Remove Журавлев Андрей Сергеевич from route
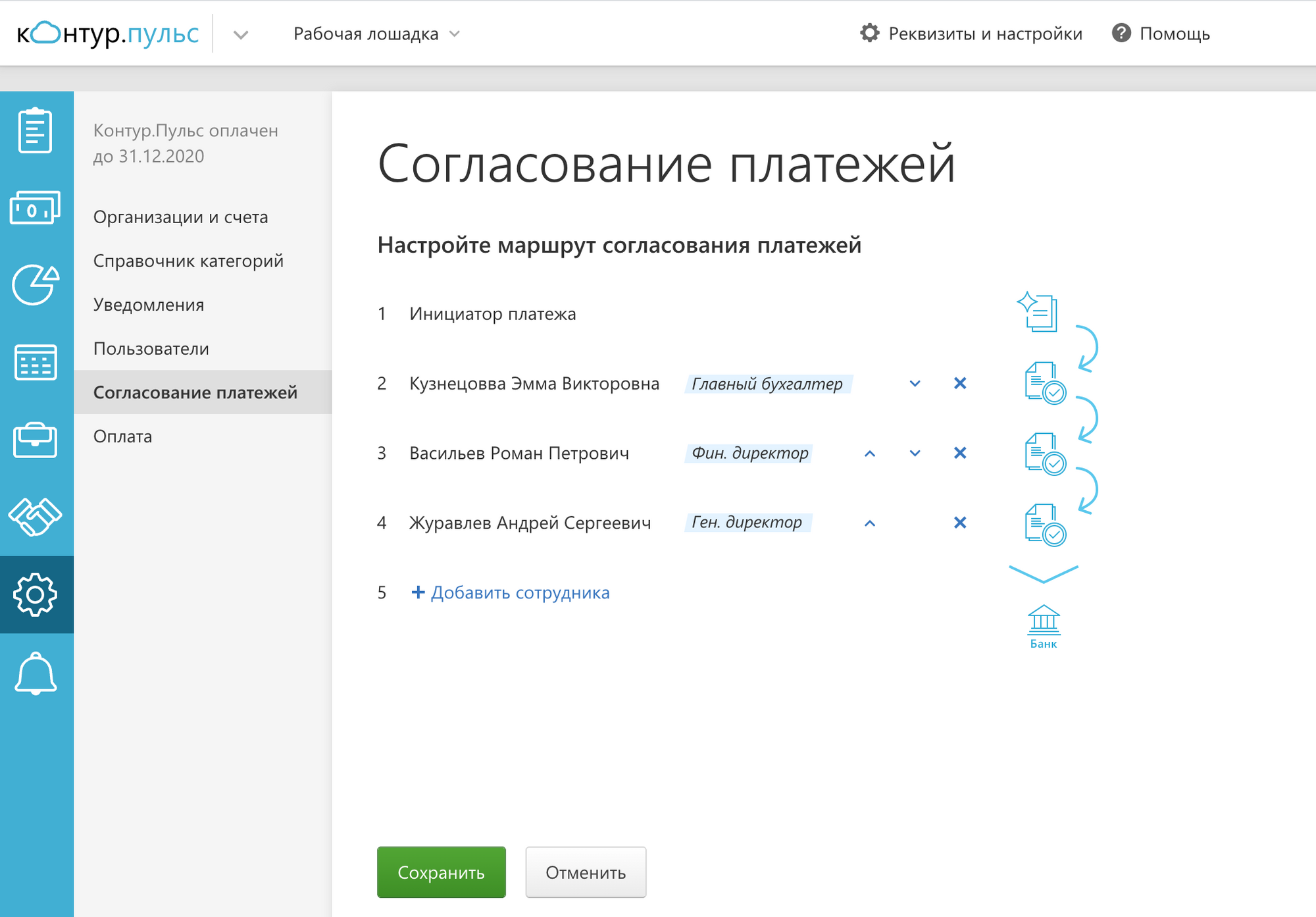 (960, 523)
